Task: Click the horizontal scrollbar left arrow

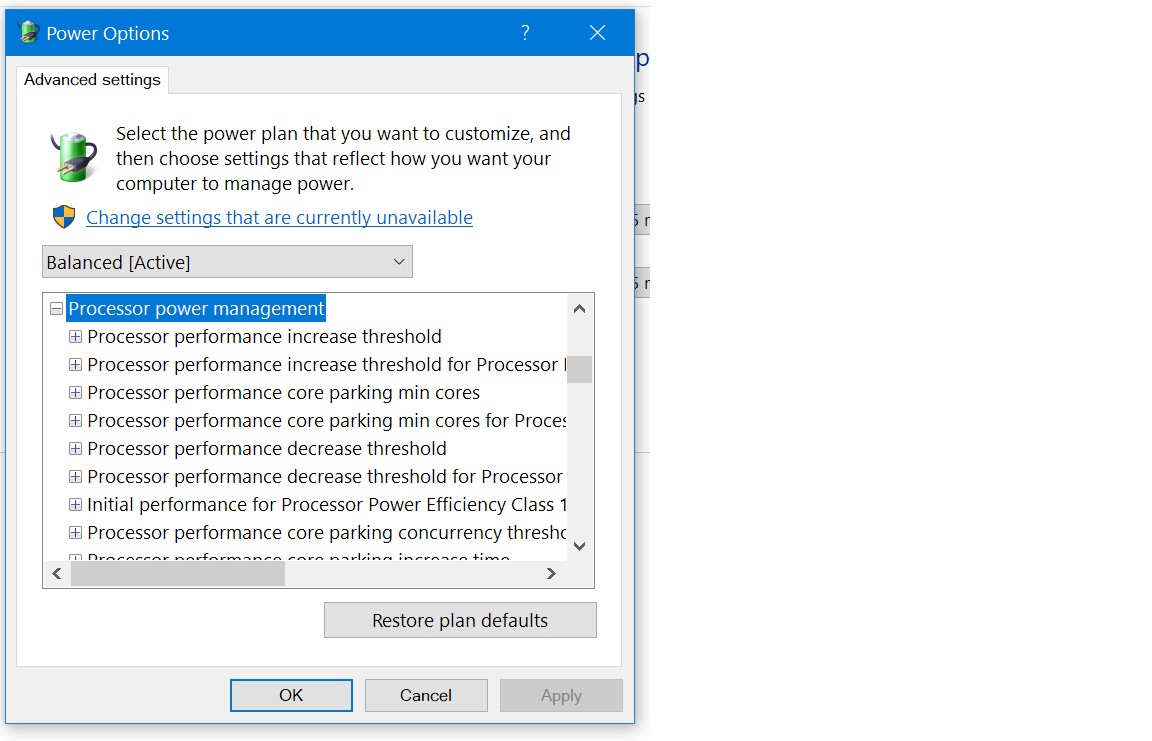Action: pos(57,574)
